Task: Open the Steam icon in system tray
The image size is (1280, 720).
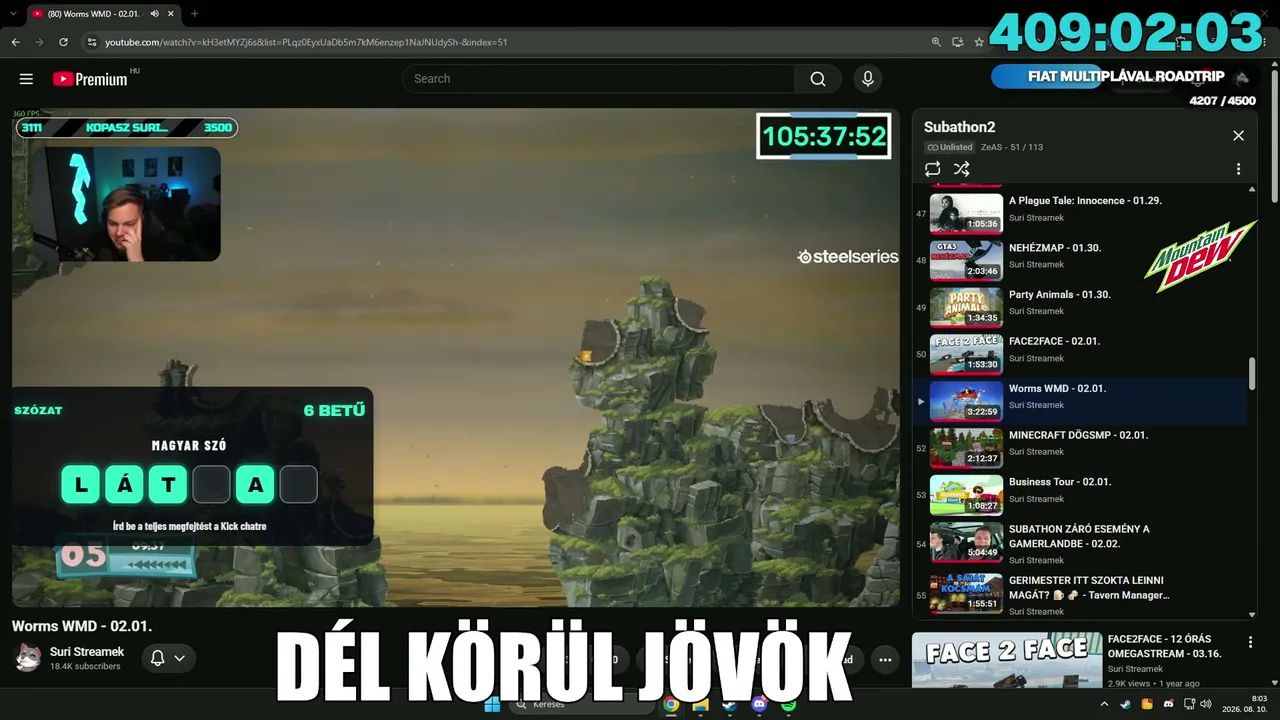Action: click(1126, 704)
